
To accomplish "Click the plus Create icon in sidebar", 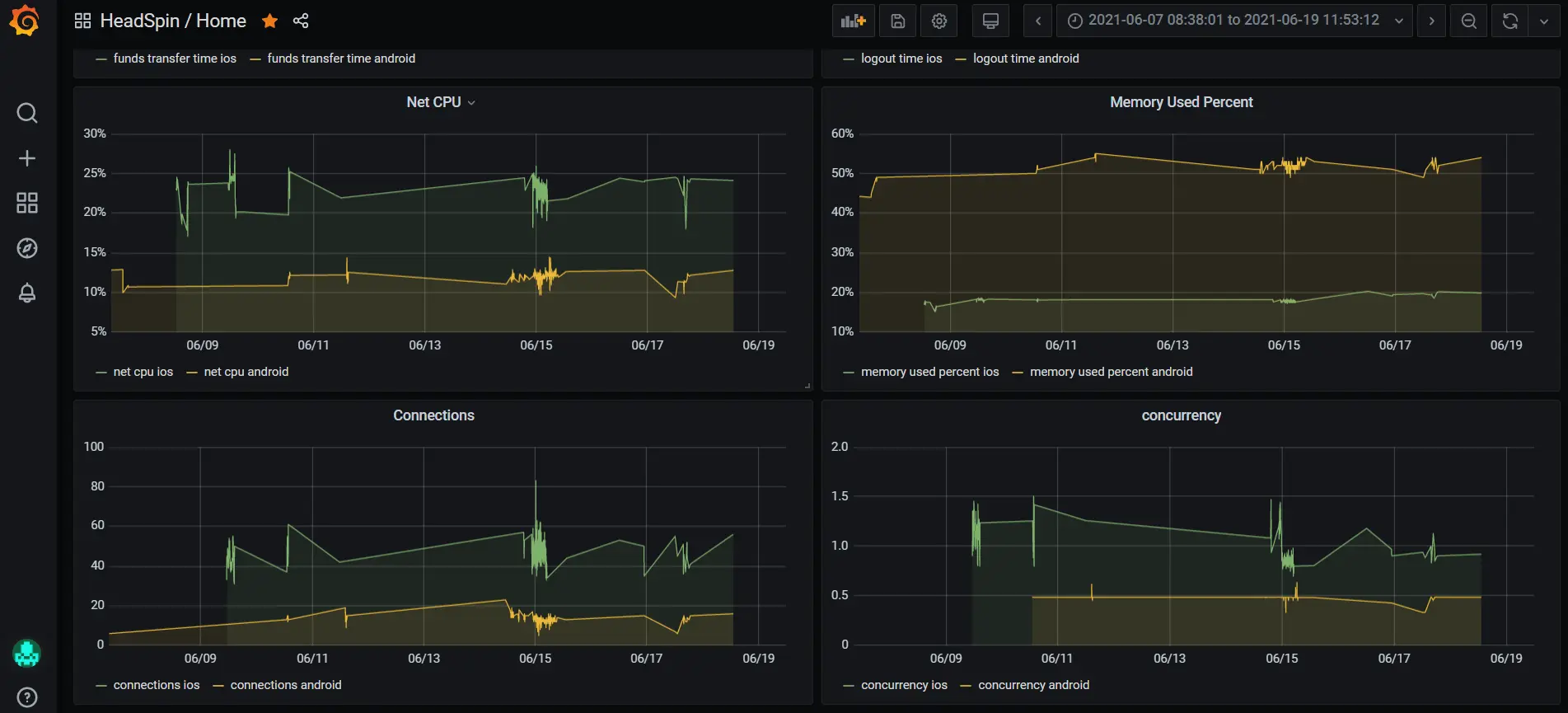I will click(x=27, y=158).
